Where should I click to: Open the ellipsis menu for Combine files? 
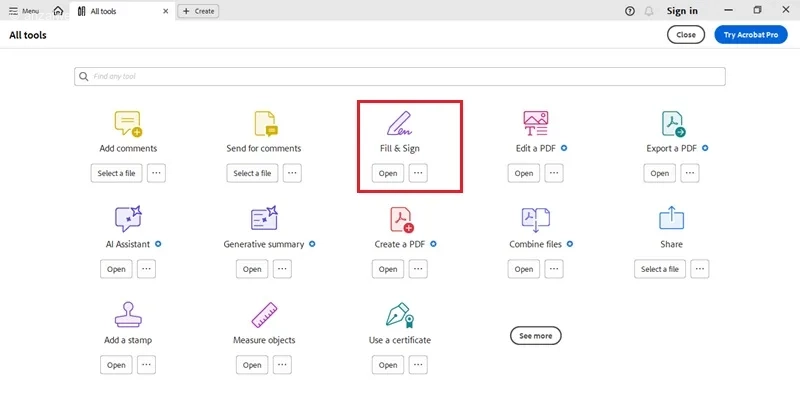(554, 269)
